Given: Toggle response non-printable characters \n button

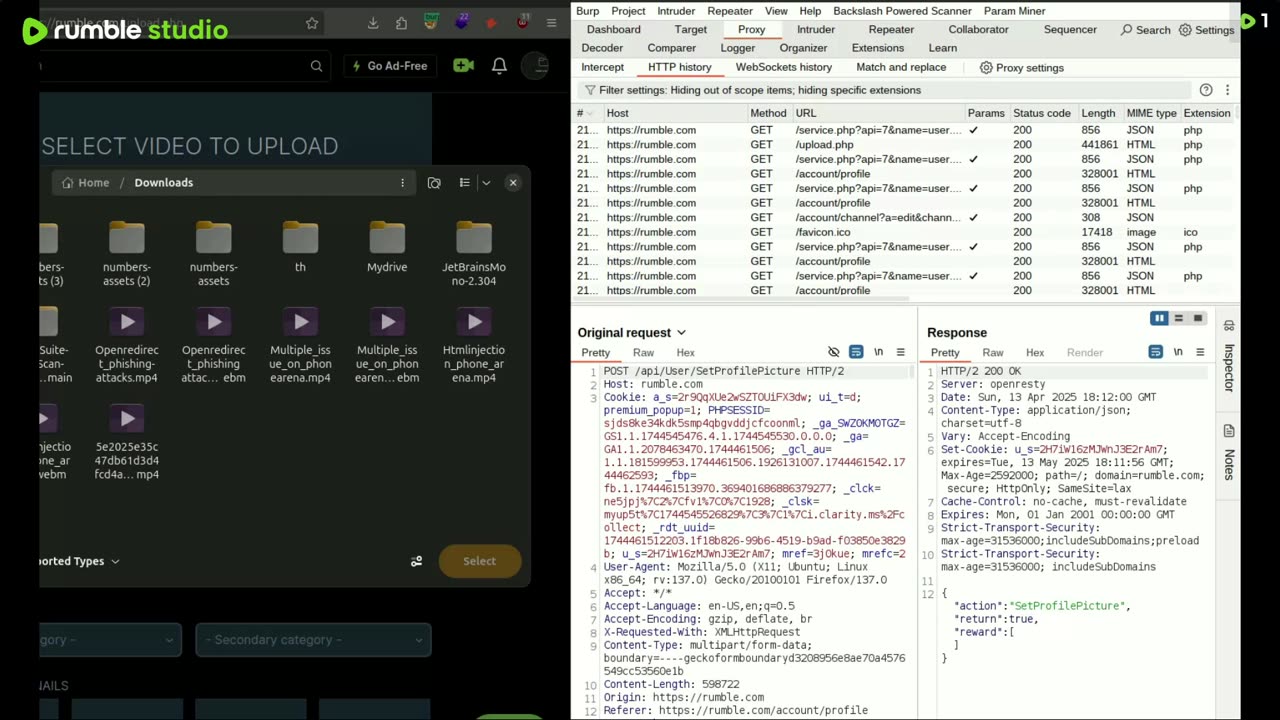Looking at the screenshot, I should tap(1178, 352).
